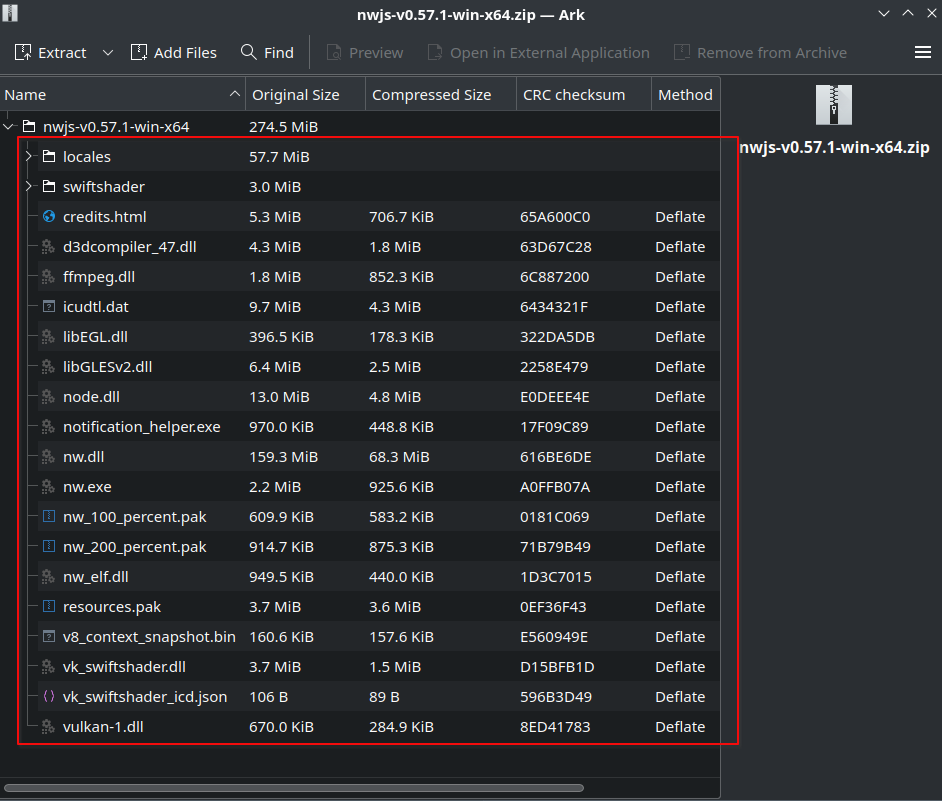Select the ffmpeg.dll file name

tap(99, 277)
